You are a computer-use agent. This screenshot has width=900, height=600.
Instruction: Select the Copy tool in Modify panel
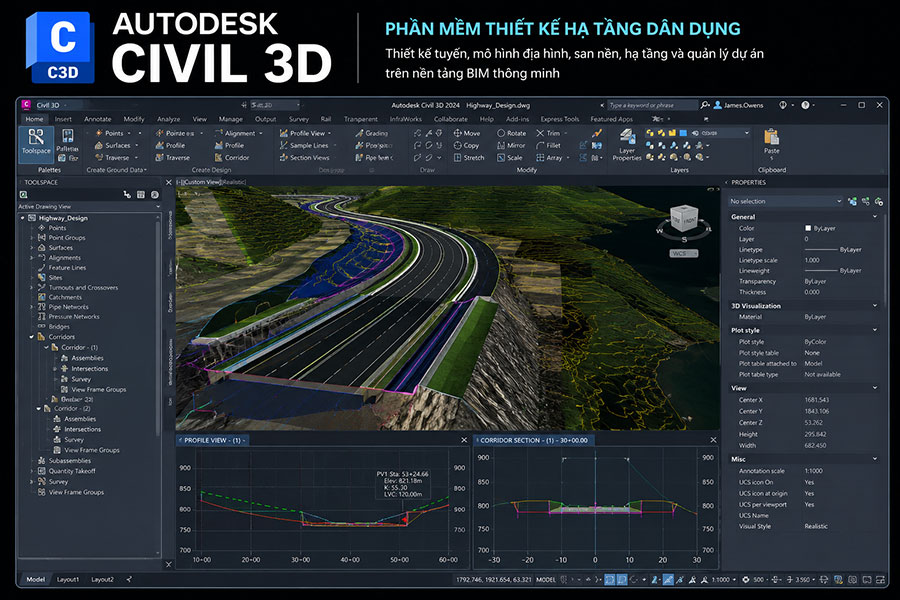coord(466,146)
